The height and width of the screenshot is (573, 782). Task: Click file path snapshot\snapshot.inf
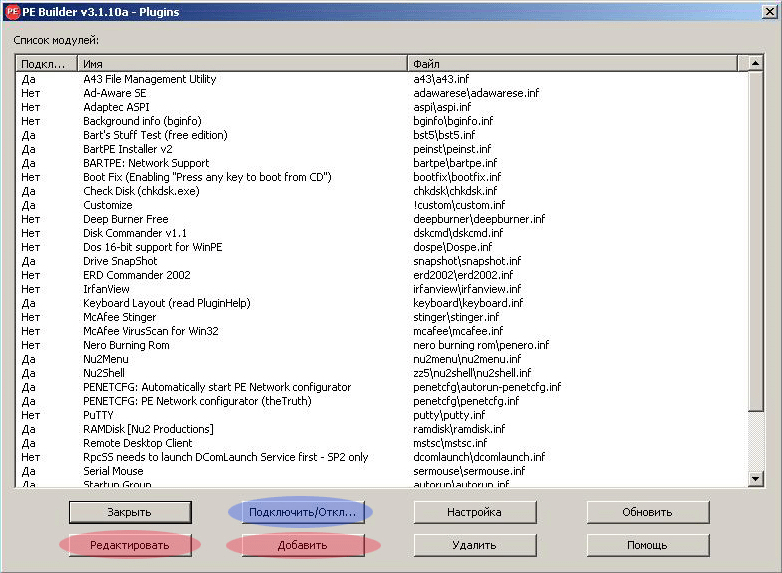[467, 261]
